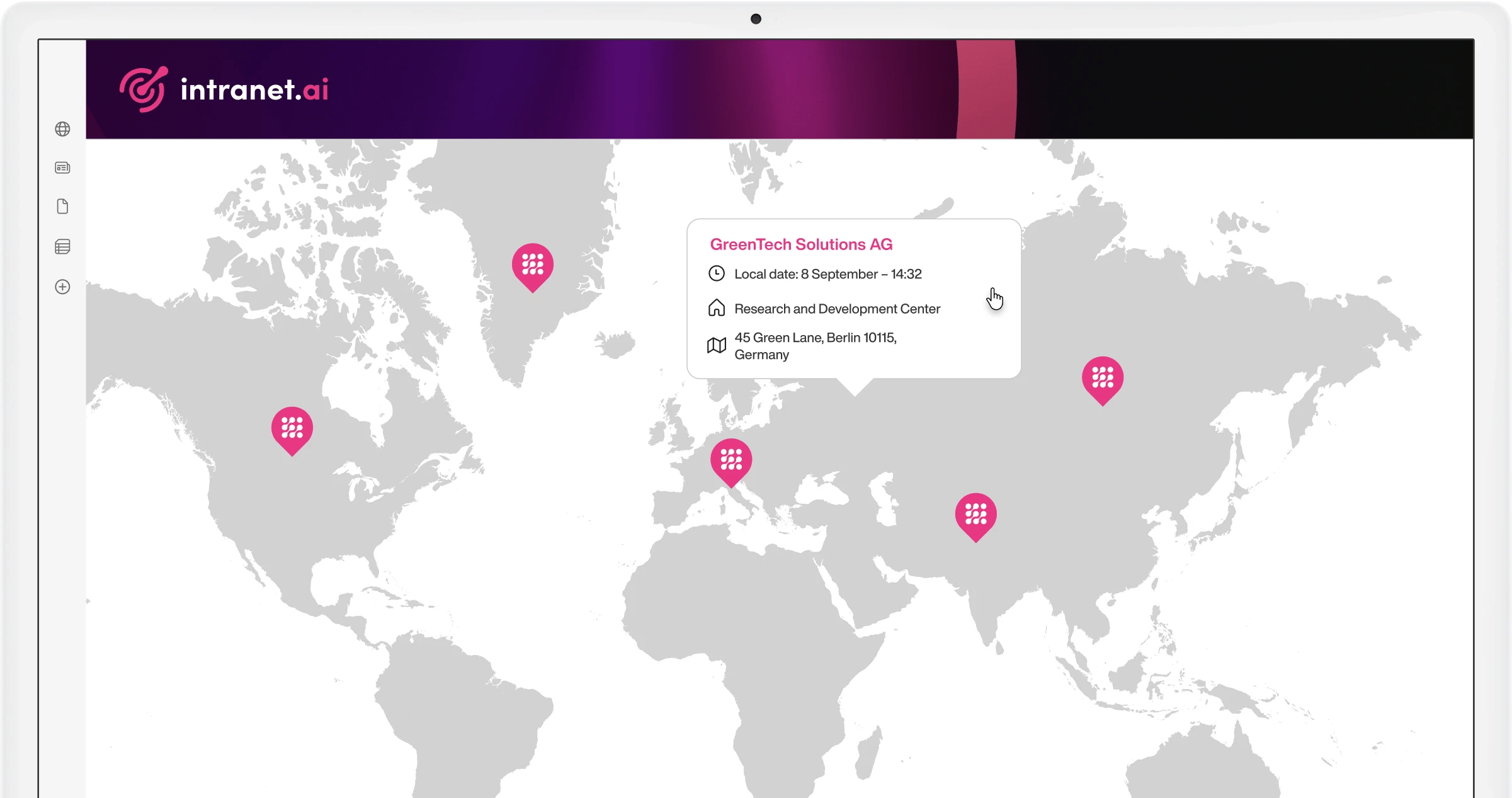
Task: Open the list table icon in sidebar
Action: point(62,247)
